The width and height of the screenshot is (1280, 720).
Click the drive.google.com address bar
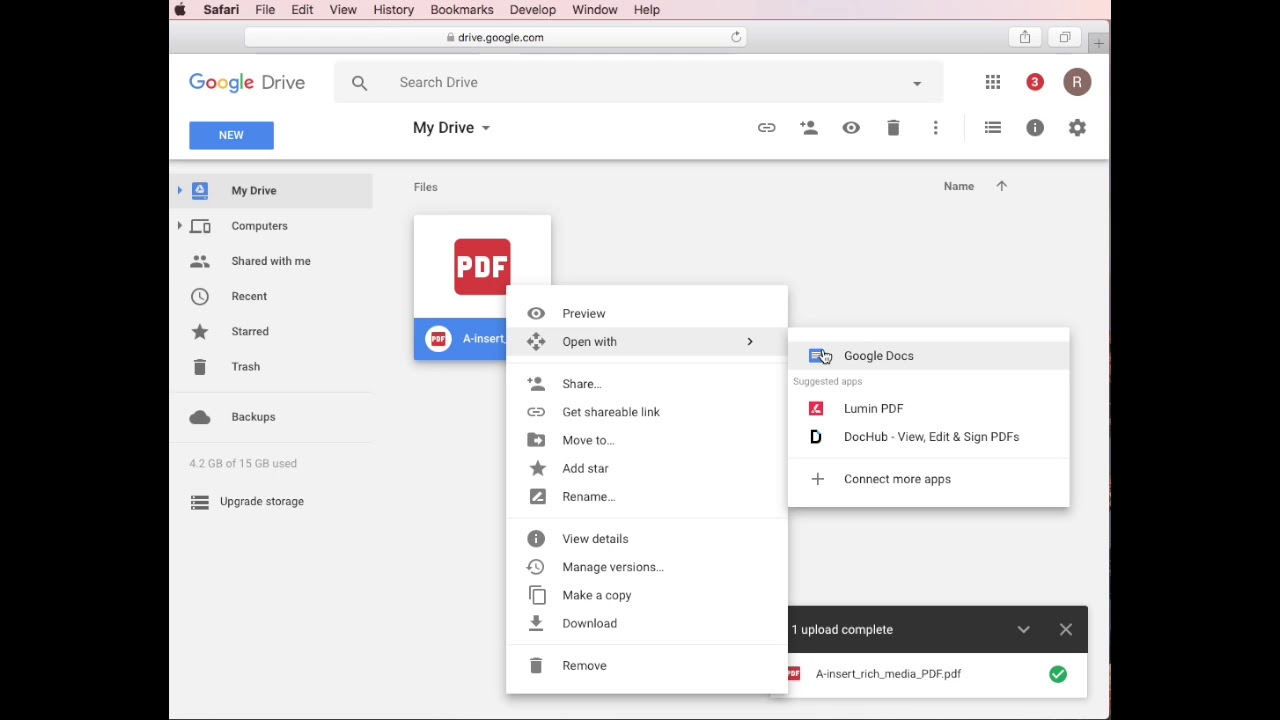[x=495, y=37]
